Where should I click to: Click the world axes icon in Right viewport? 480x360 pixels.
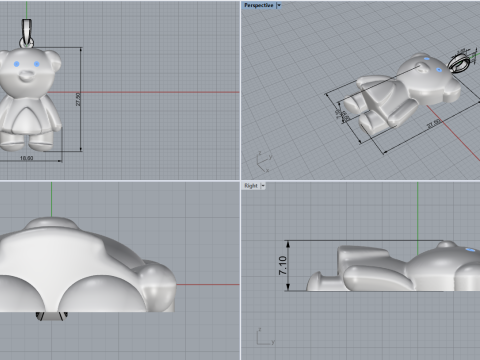pos(266,337)
